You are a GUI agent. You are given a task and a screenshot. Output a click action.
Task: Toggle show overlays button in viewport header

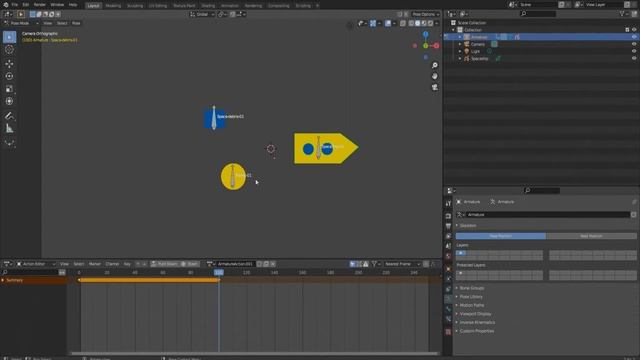[388, 23]
